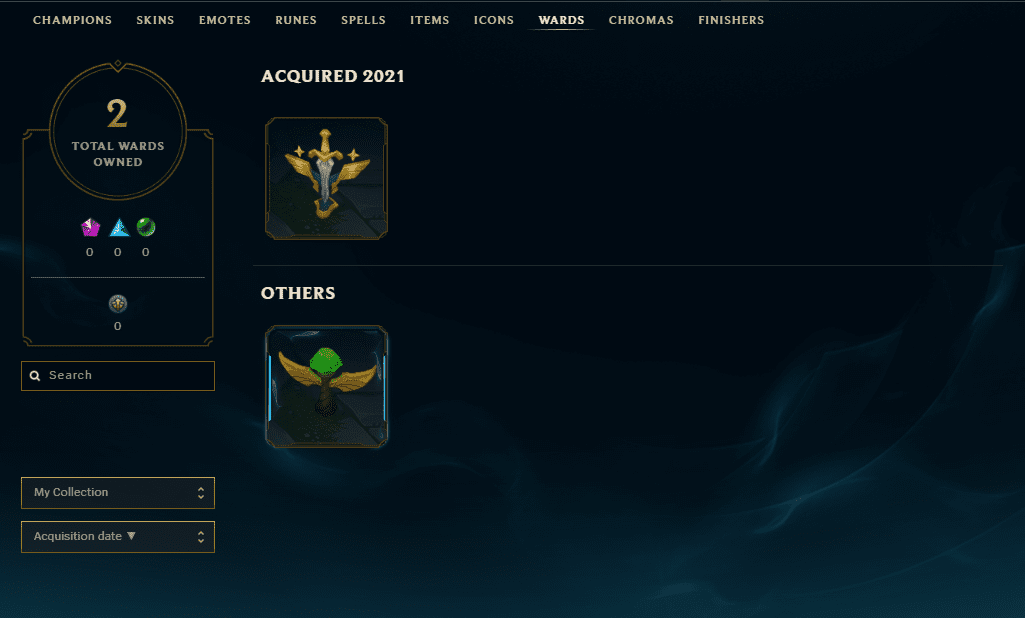View the Finishers tab
Screen dimensions: 1025x618
[731, 20]
